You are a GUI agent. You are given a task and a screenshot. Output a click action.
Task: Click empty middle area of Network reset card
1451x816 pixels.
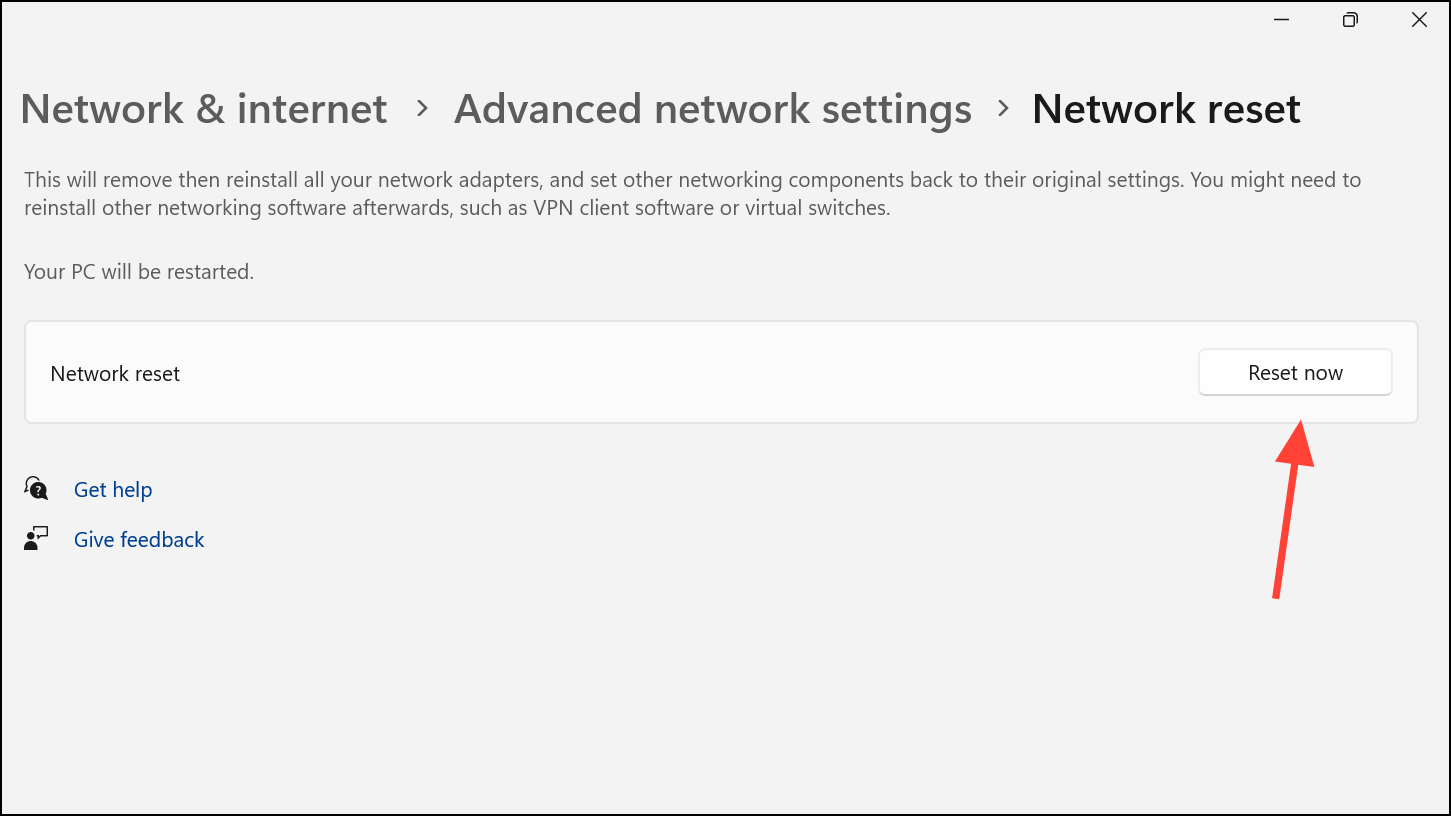point(690,373)
